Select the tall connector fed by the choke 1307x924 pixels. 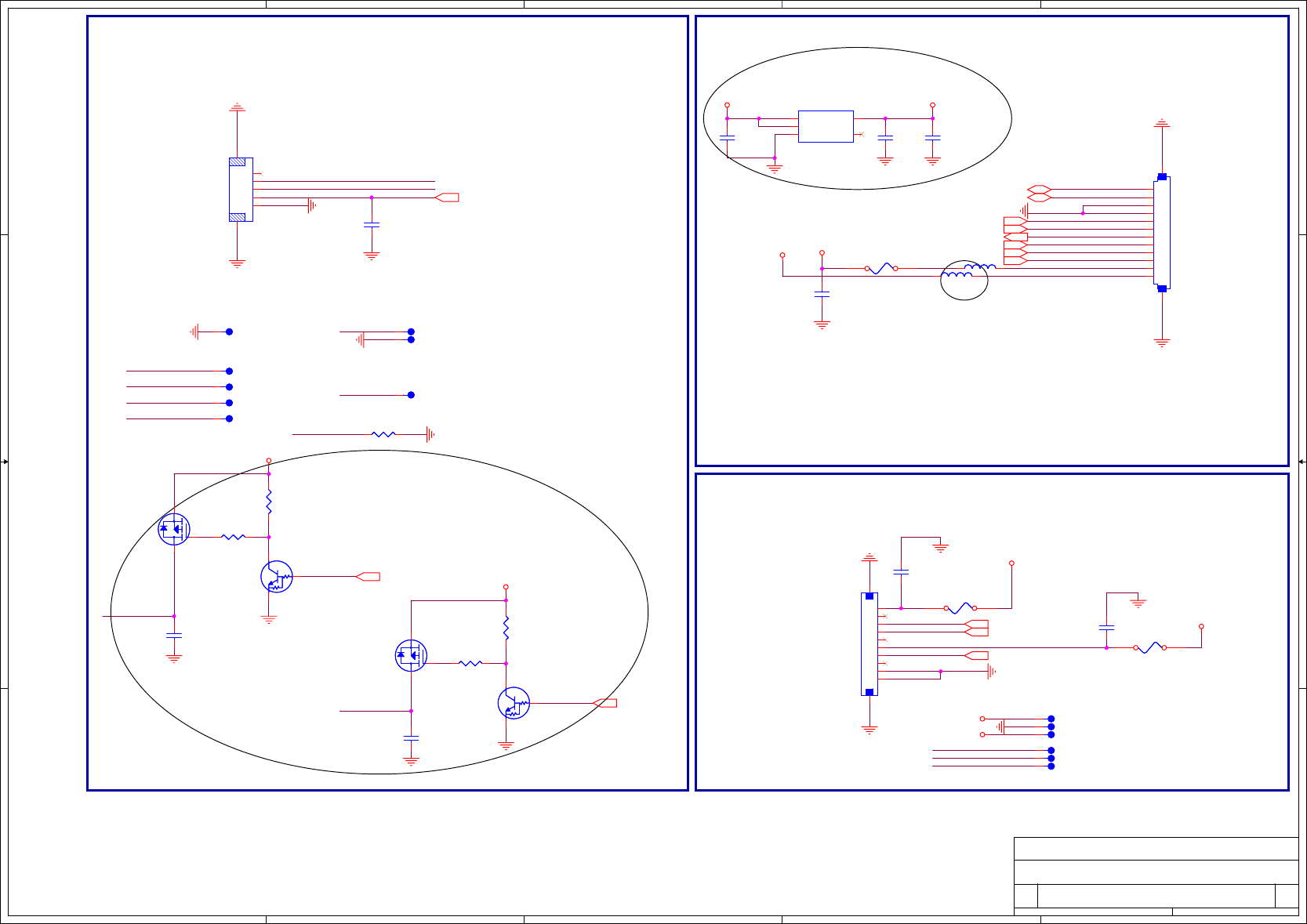tap(1161, 233)
